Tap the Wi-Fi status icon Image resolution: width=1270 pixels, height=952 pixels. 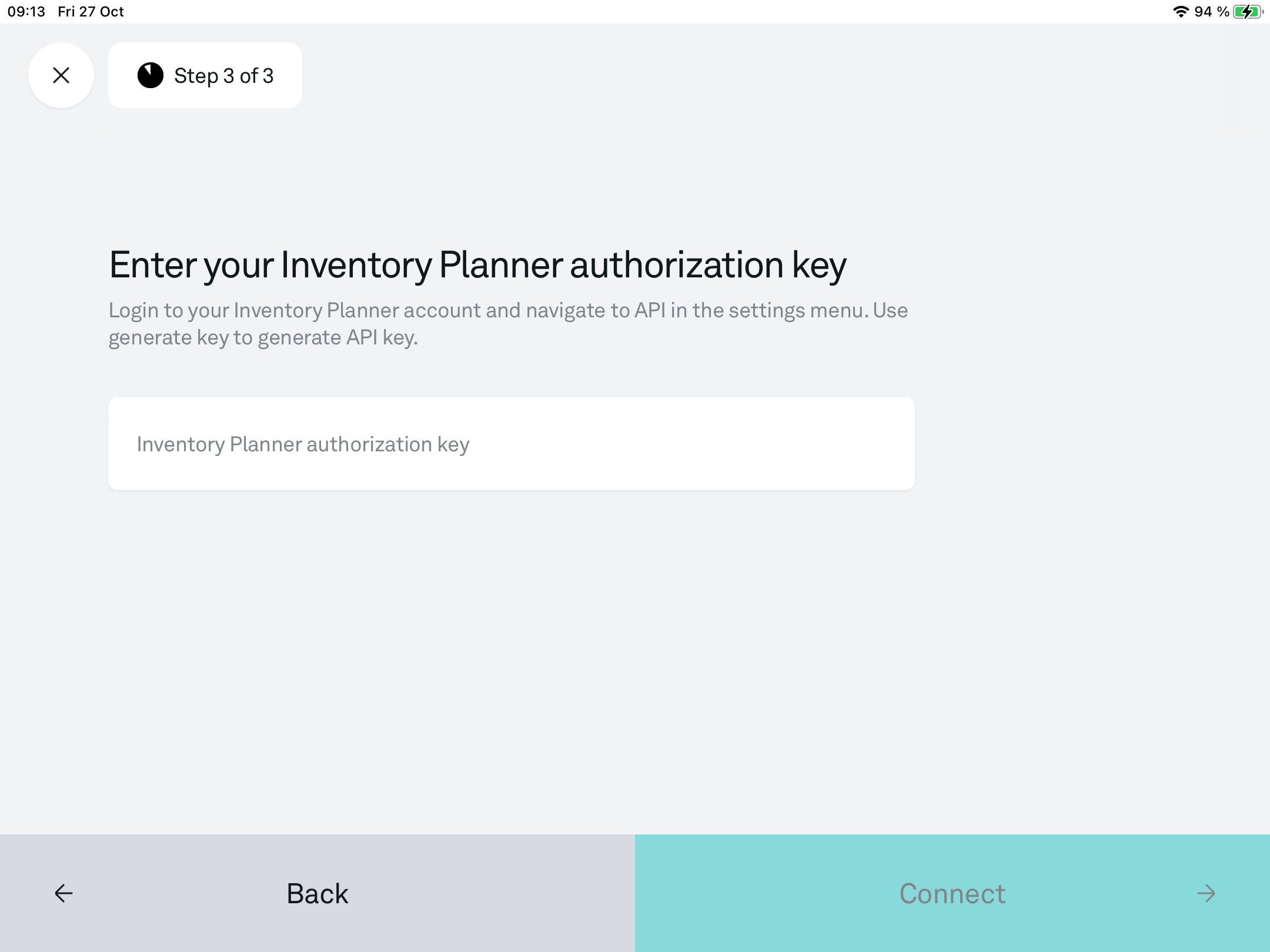coord(1181,12)
